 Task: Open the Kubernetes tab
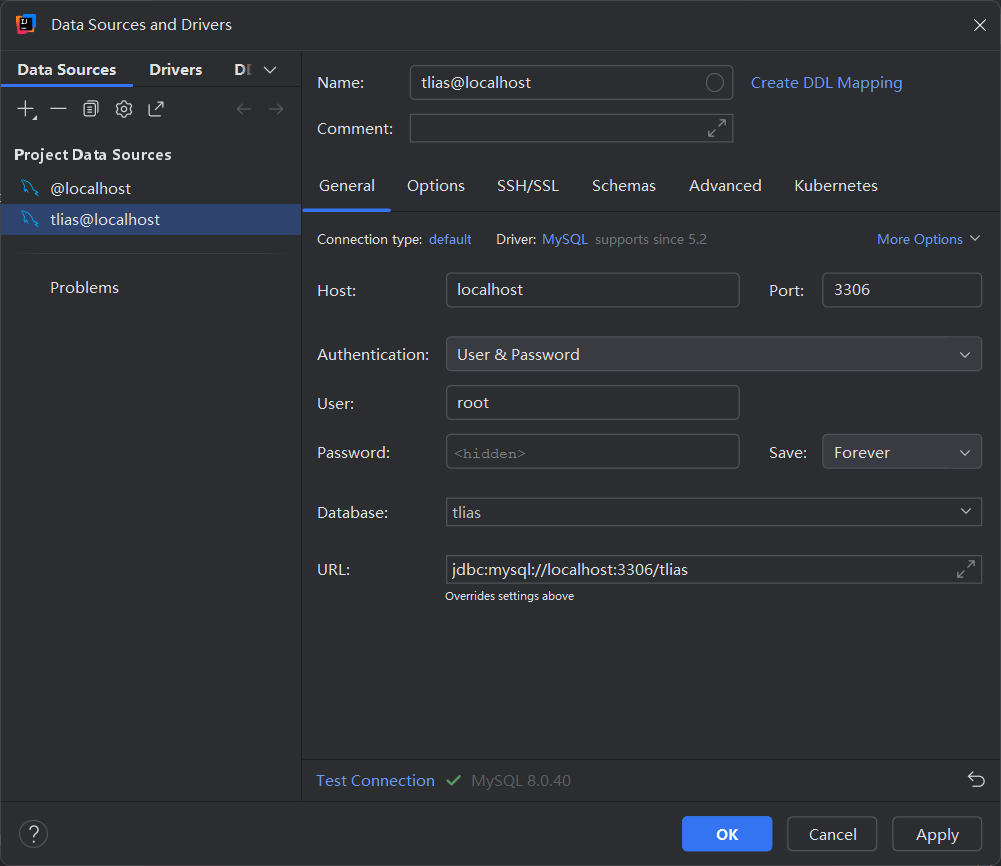tap(836, 186)
